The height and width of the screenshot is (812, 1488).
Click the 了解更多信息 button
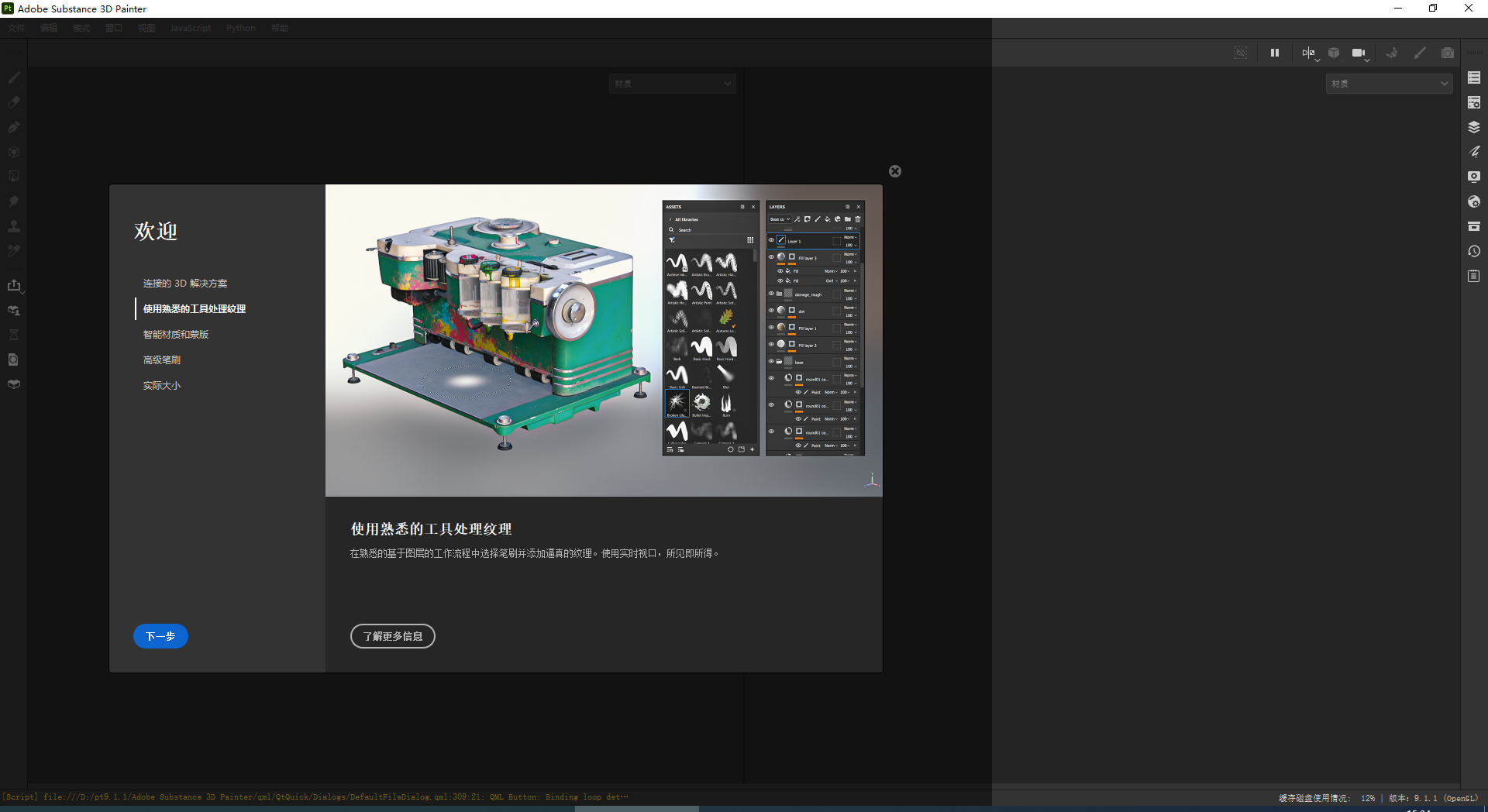pyautogui.click(x=393, y=636)
